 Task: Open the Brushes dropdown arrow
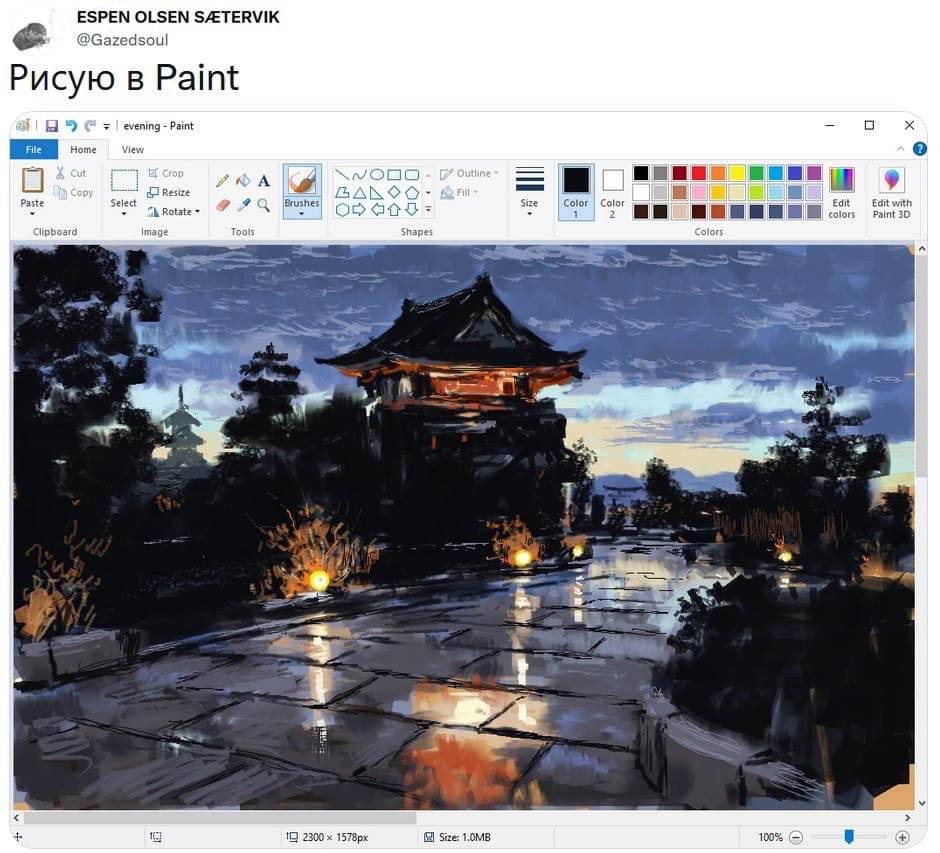[301, 214]
